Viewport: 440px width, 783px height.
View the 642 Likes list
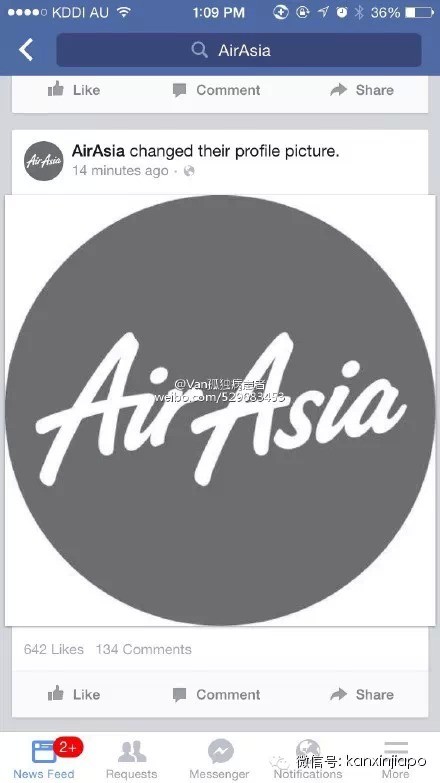54,649
